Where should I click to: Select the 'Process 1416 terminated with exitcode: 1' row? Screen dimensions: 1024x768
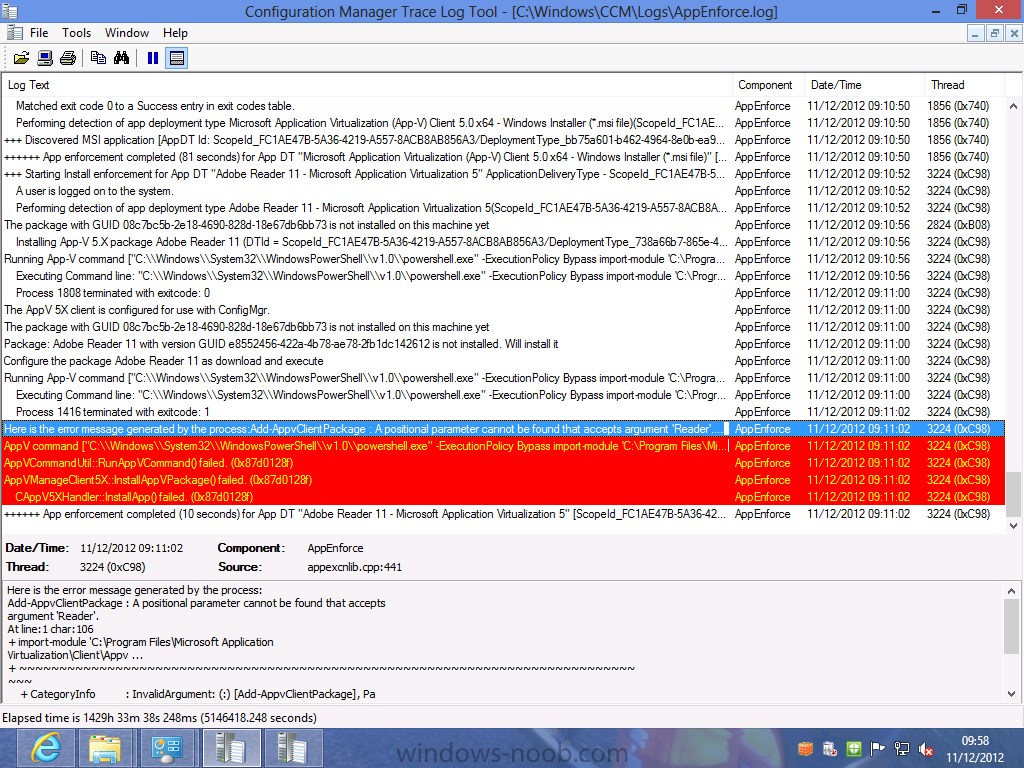(503, 411)
